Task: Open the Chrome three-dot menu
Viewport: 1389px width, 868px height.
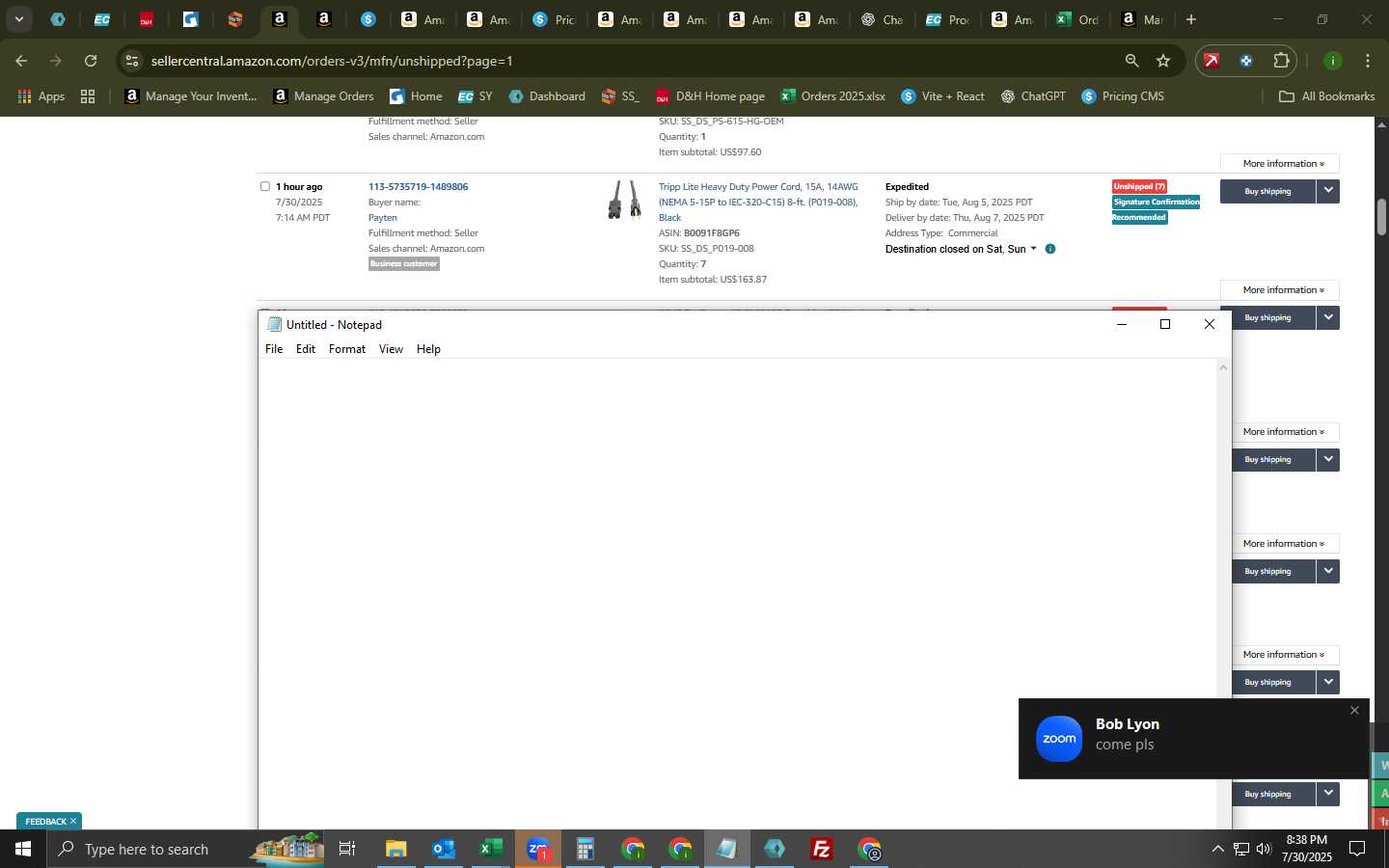Action: (1368, 61)
